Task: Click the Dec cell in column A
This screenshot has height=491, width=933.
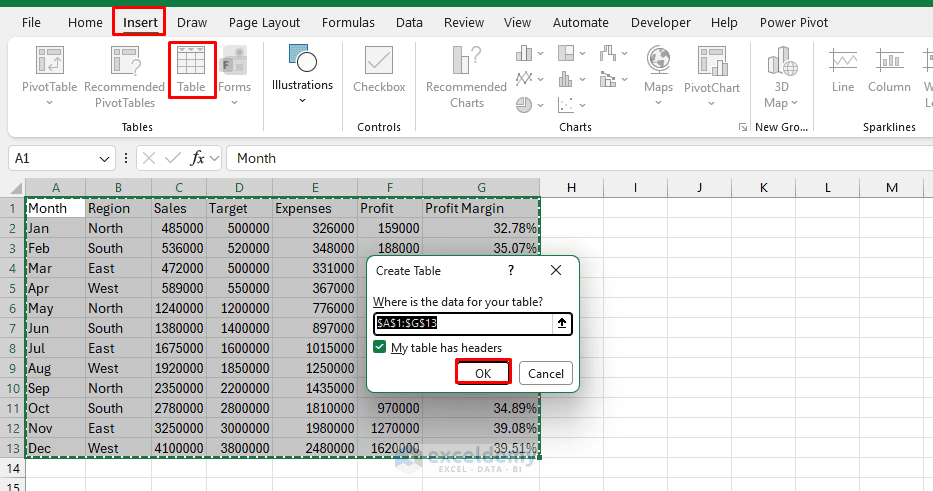Action: click(55, 448)
